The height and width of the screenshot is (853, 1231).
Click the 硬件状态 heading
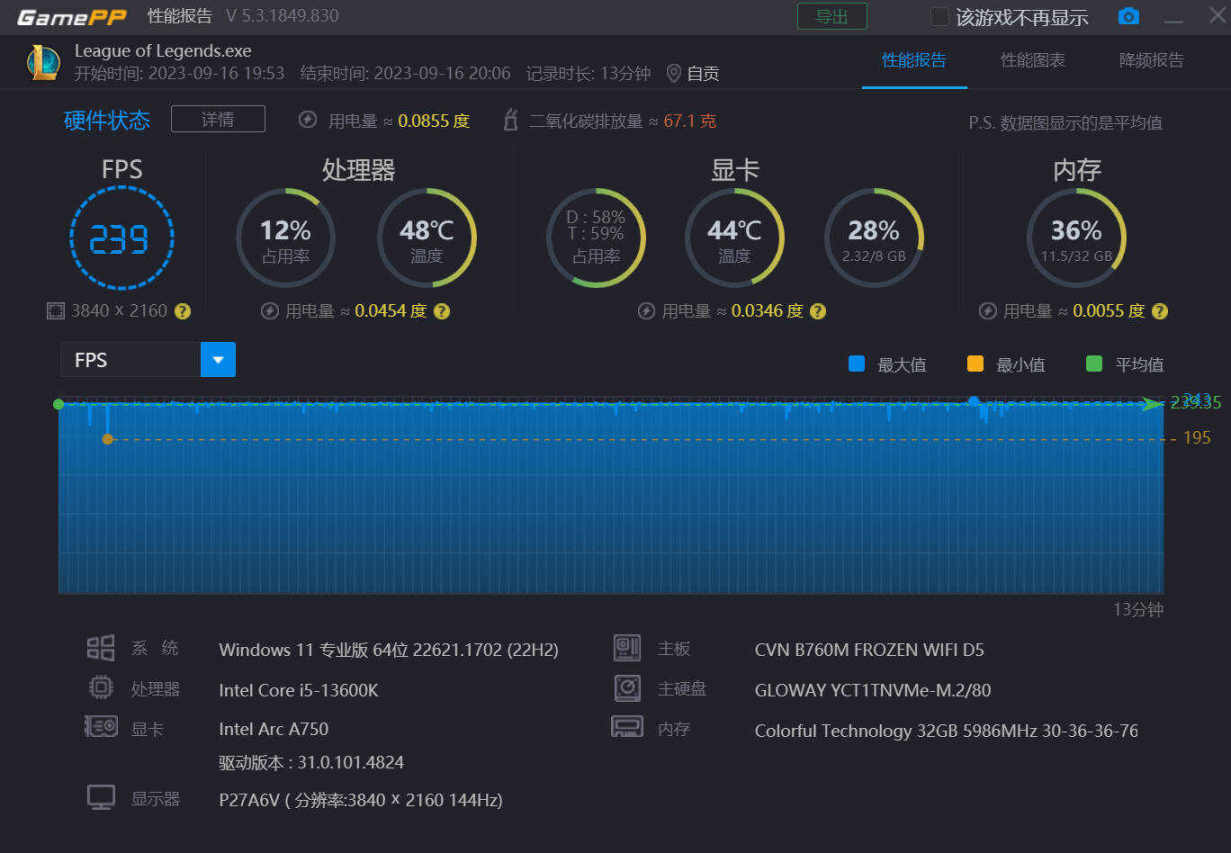107,120
